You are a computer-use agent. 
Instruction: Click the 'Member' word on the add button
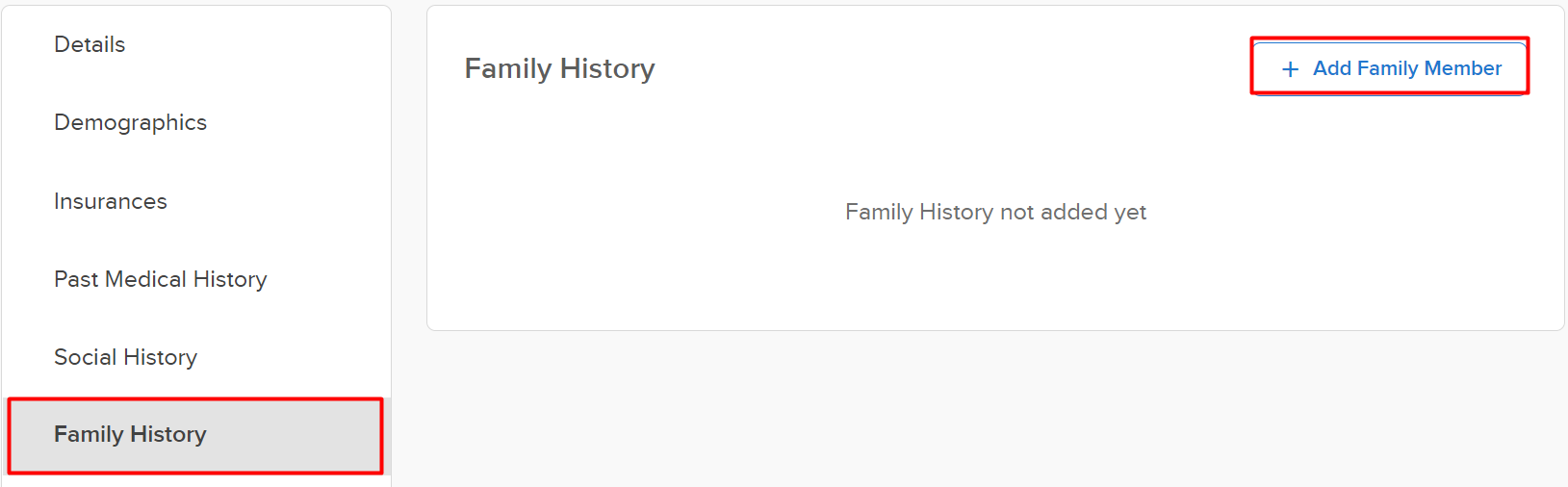pos(1462,68)
